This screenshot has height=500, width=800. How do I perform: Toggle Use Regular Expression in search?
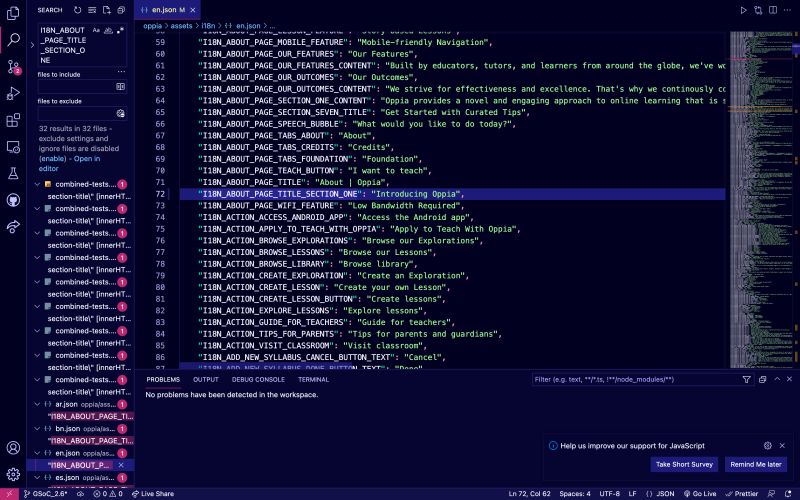click(x=120, y=31)
